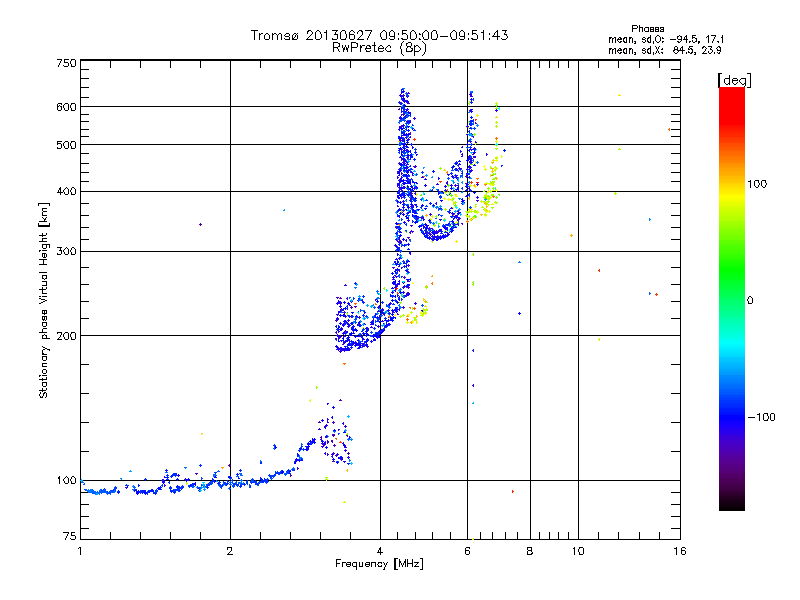
Task: Click the x-axis tick label '2'
Action: 230,551
